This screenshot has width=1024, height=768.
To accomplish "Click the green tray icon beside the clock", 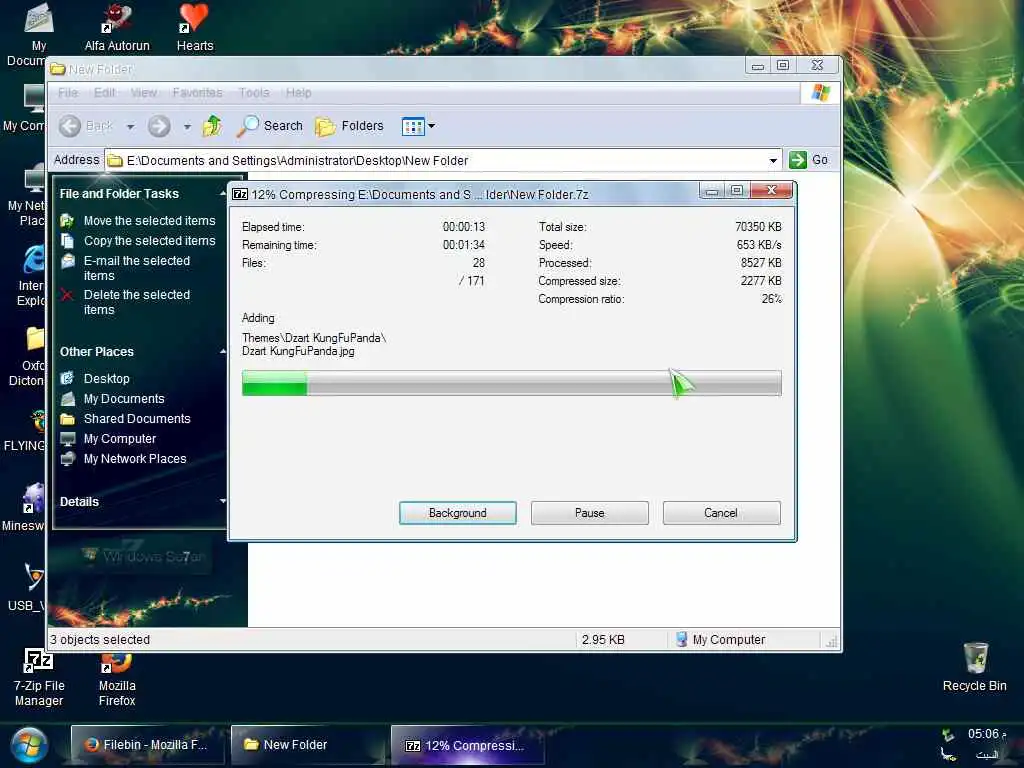I will (948, 735).
